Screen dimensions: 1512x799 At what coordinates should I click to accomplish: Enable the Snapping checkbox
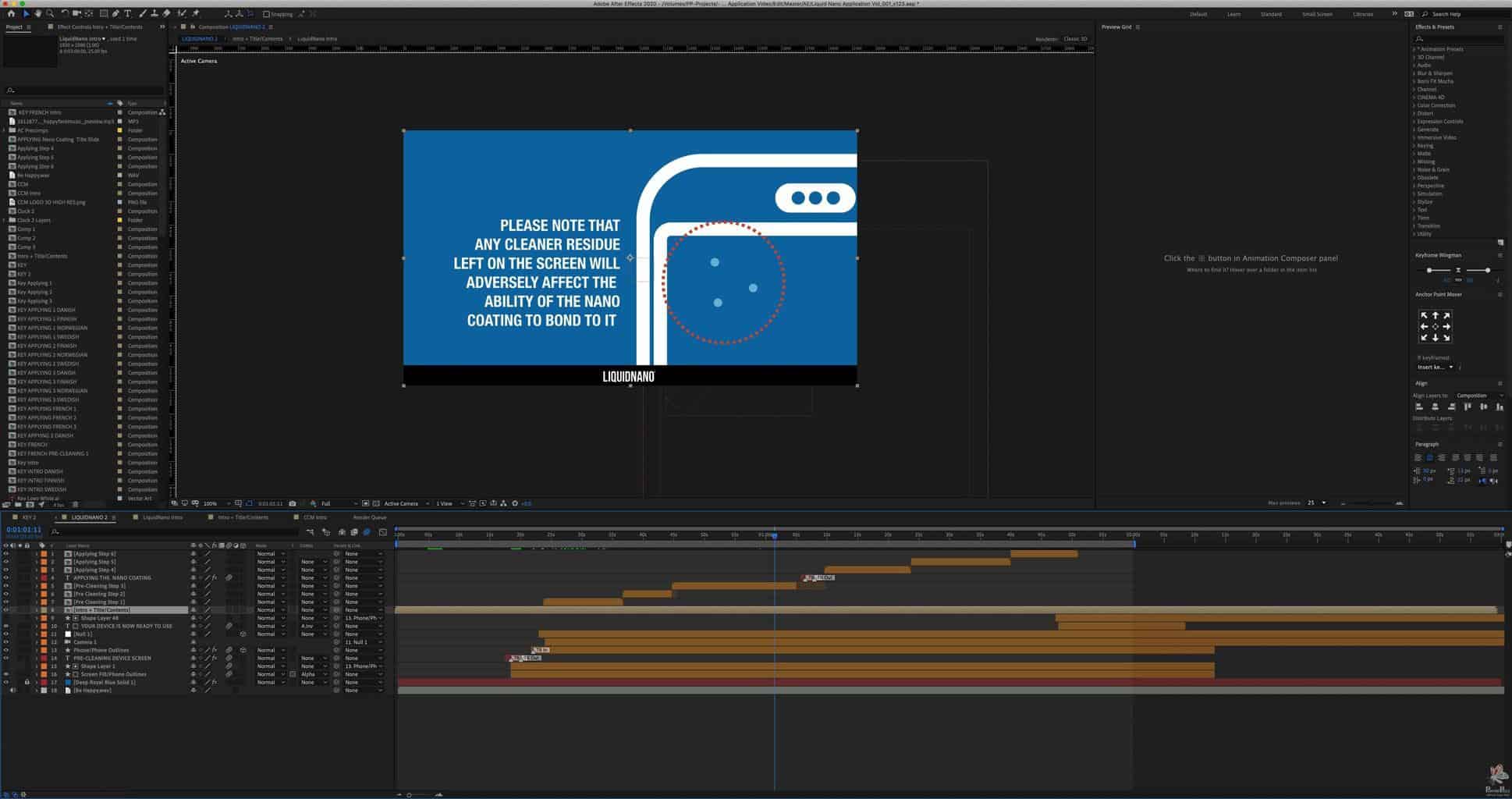point(266,14)
